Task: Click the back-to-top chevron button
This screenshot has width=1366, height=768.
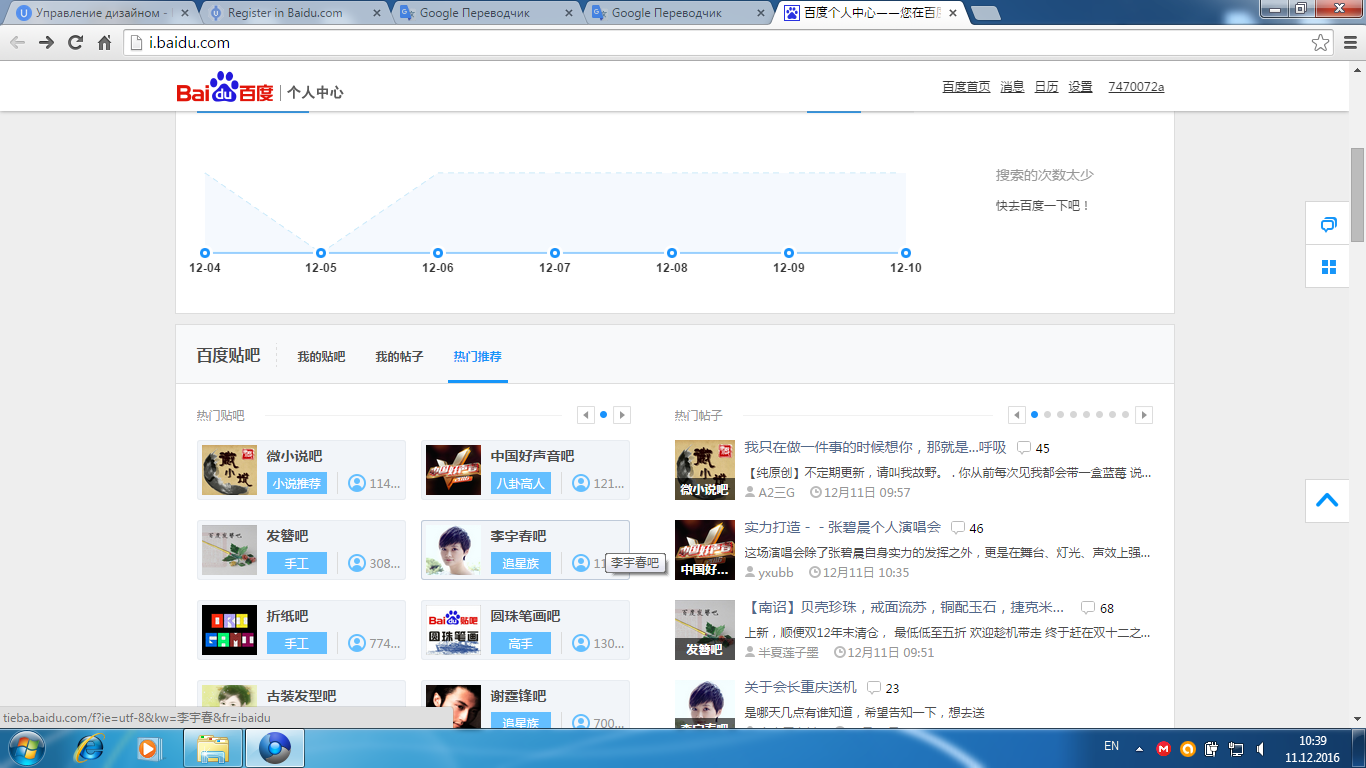Action: (x=1328, y=500)
